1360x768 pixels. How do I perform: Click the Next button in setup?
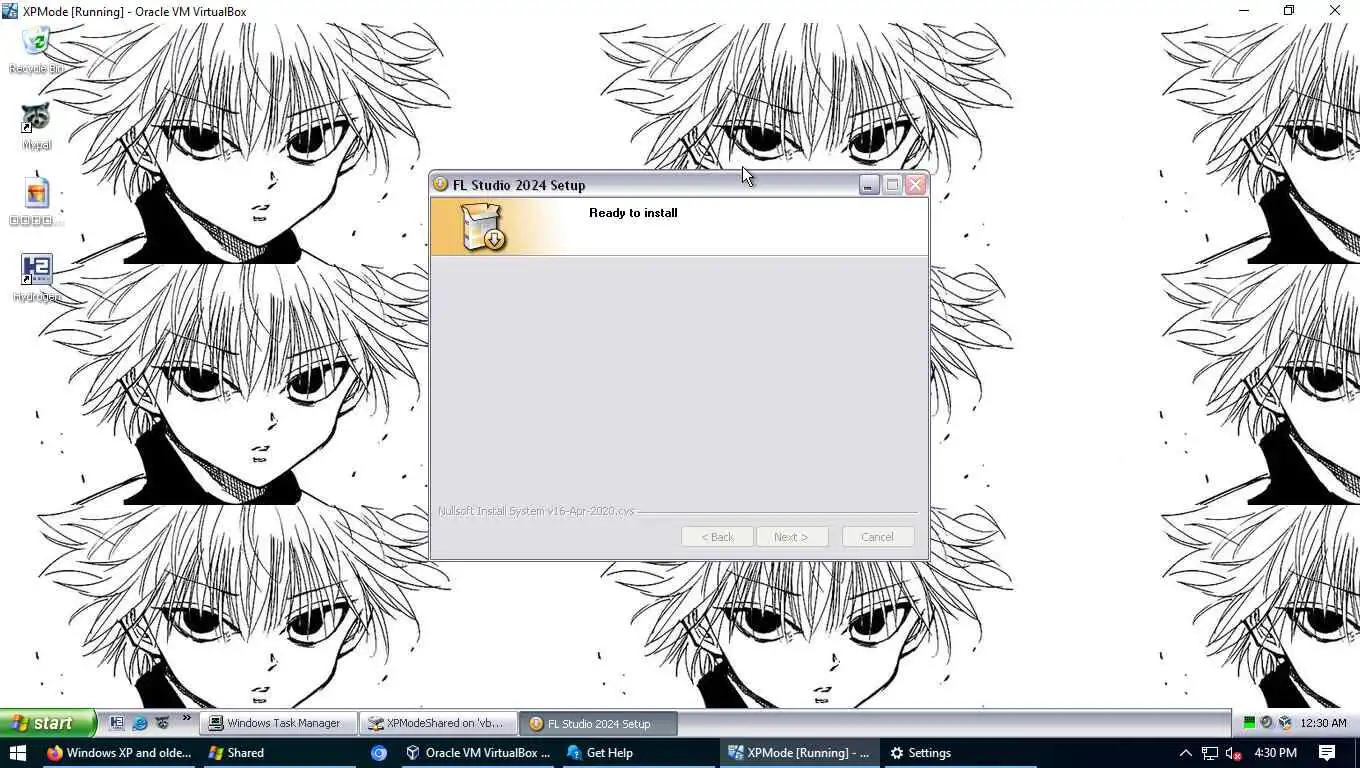click(791, 537)
